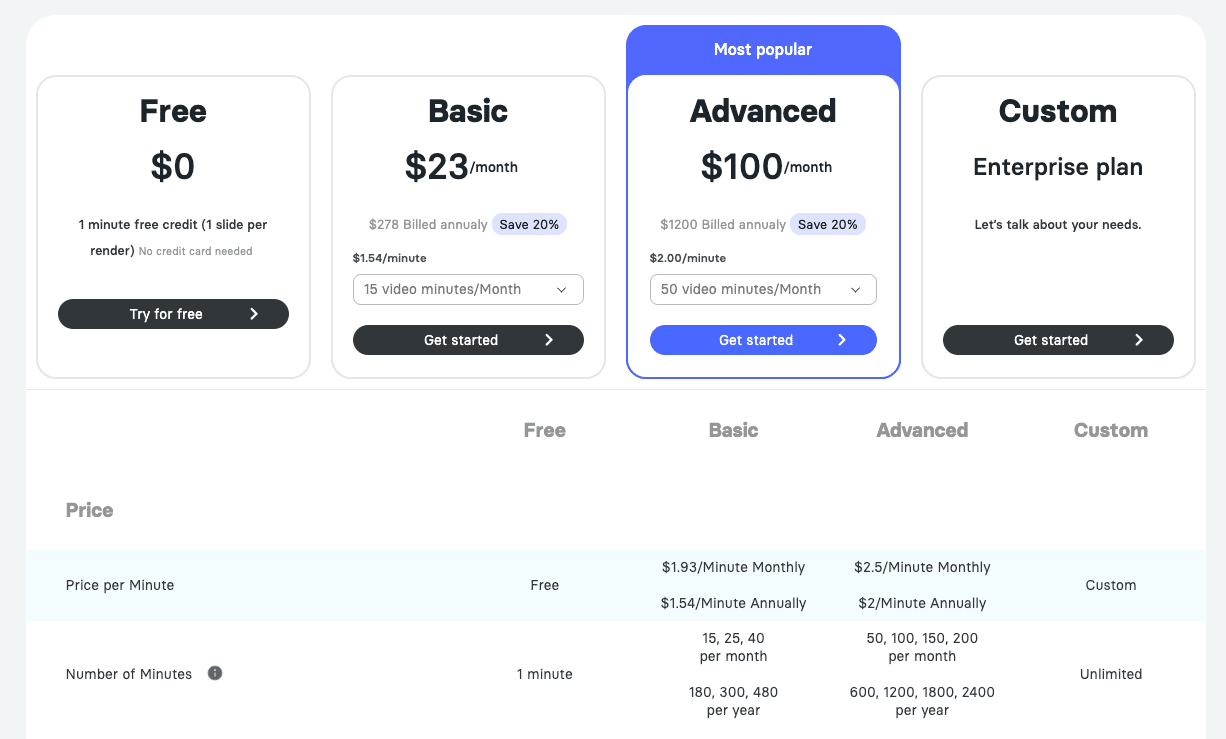1226x739 pixels.
Task: Click the chevron on Custom's Get started button
Action: point(1139,340)
